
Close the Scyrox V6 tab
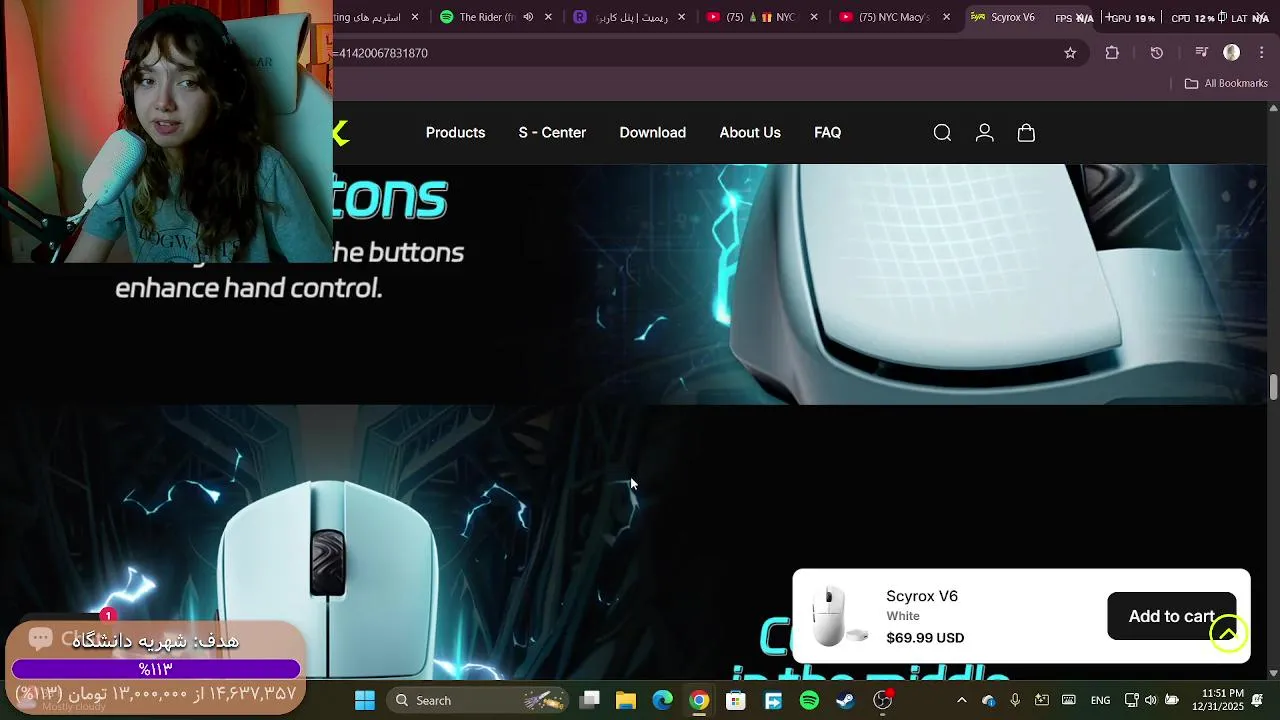pyautogui.click(x=1080, y=17)
